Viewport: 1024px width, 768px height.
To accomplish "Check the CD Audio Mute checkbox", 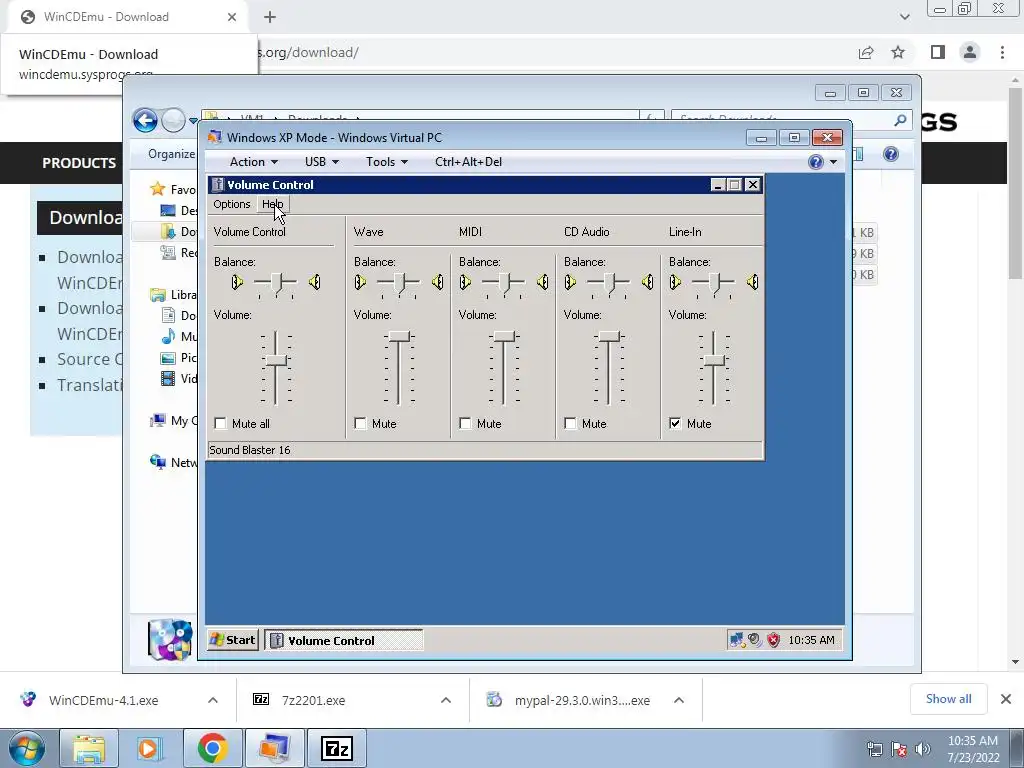I will coord(570,424).
